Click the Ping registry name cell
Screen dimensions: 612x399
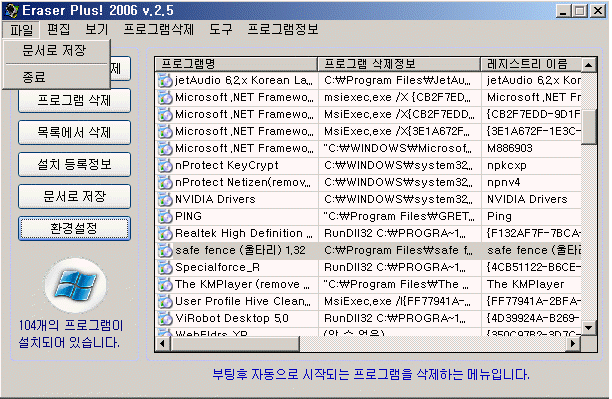pyautogui.click(x=499, y=216)
